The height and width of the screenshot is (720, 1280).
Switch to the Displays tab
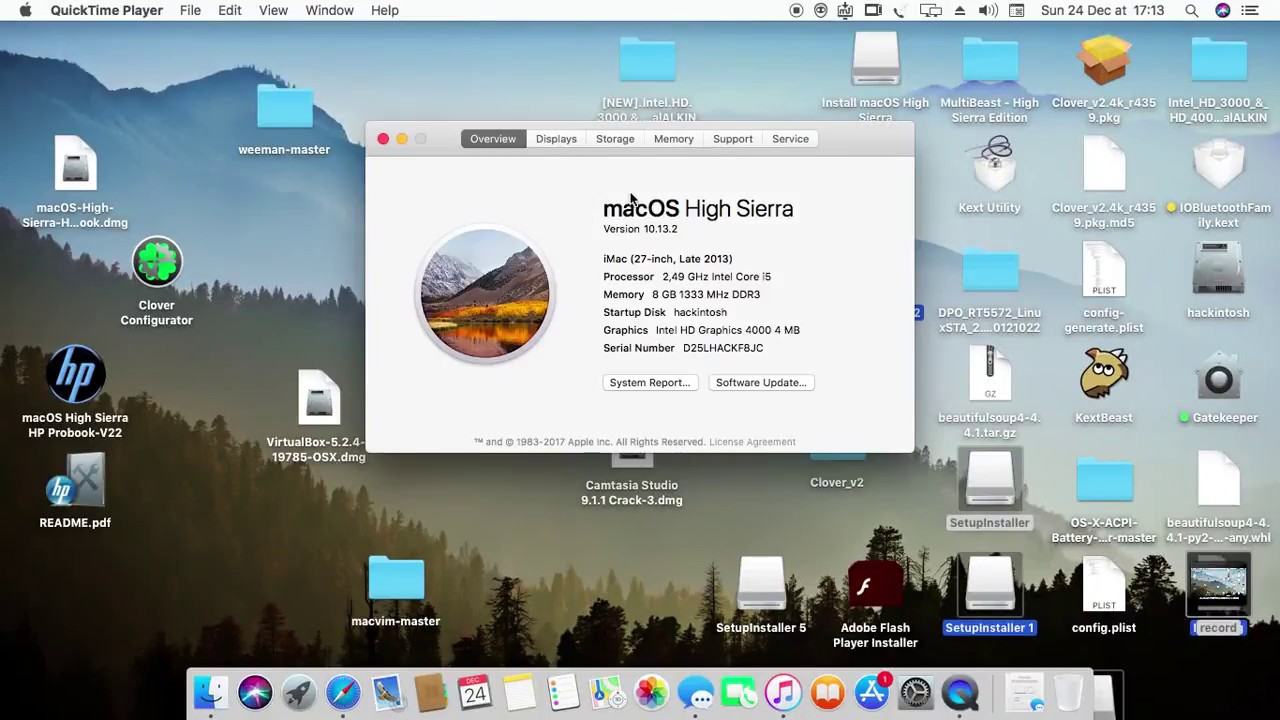tap(556, 139)
